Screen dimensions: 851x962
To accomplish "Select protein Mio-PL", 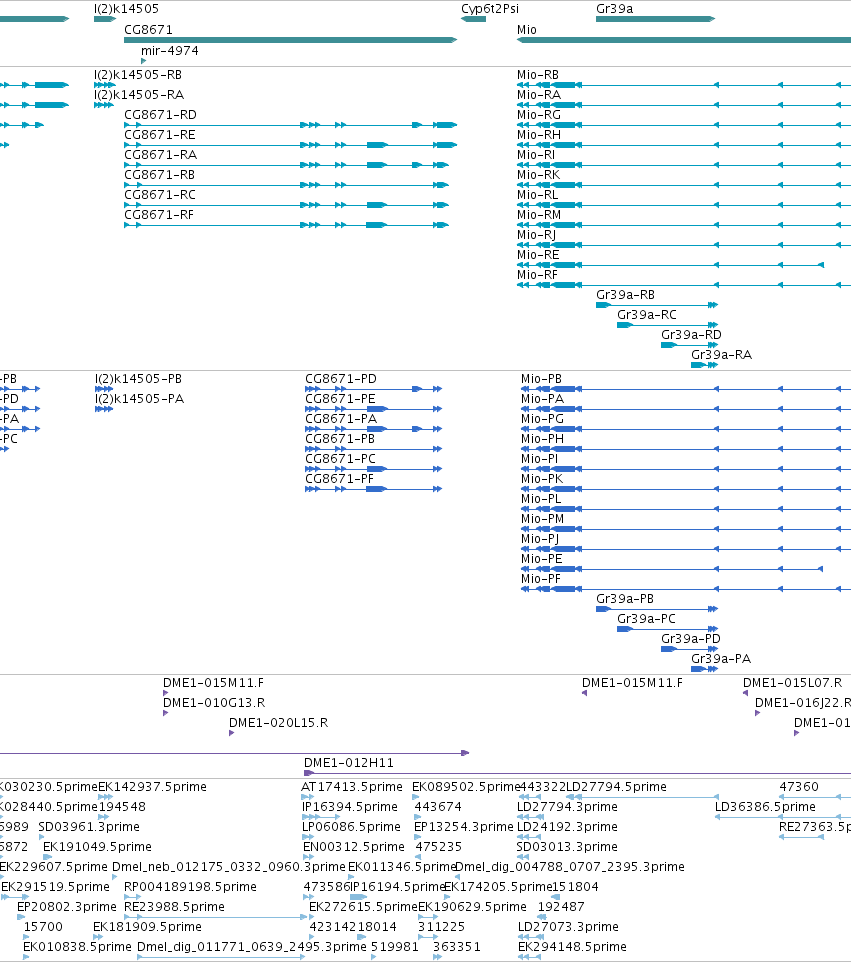I will coord(686,509).
